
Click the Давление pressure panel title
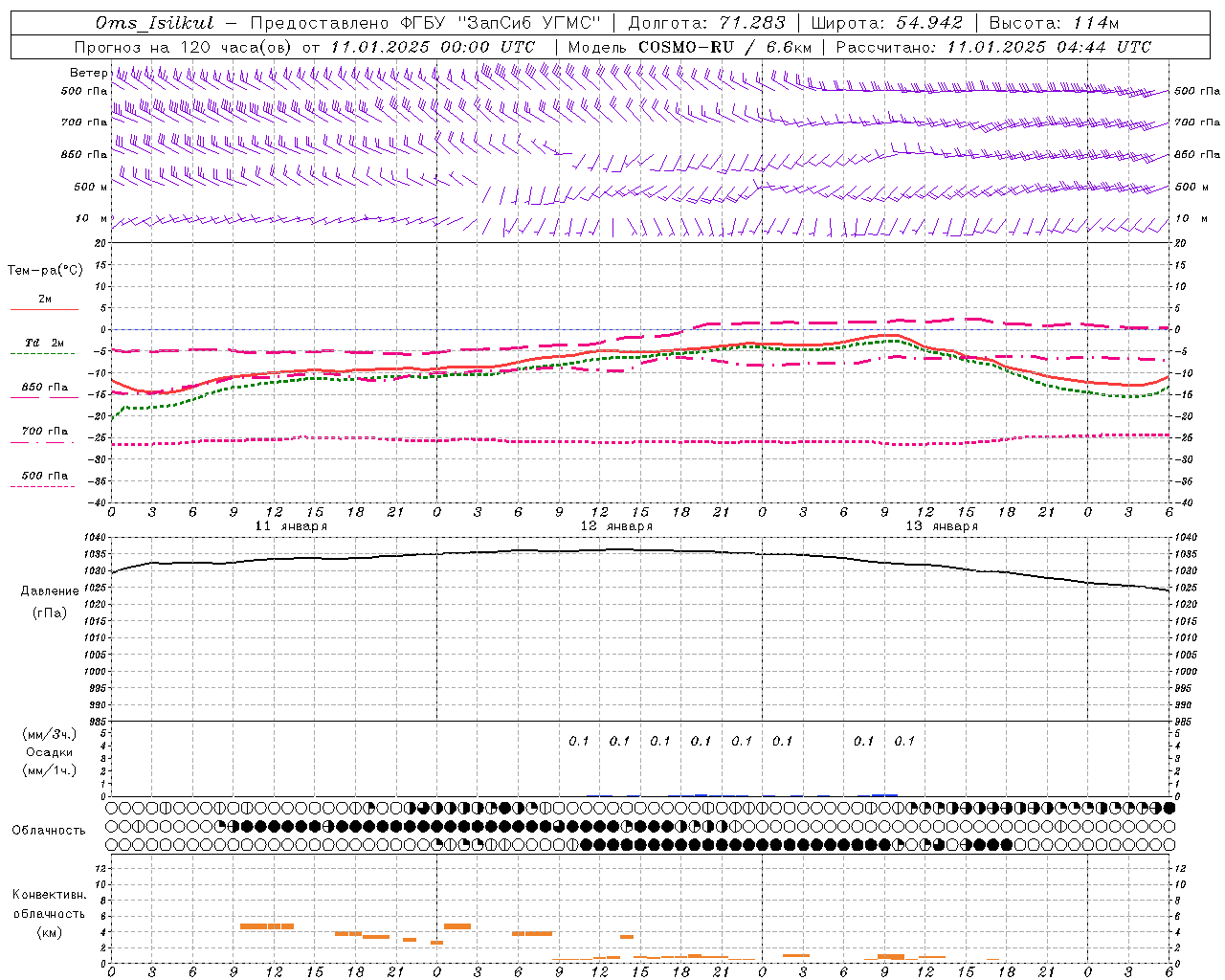50,591
